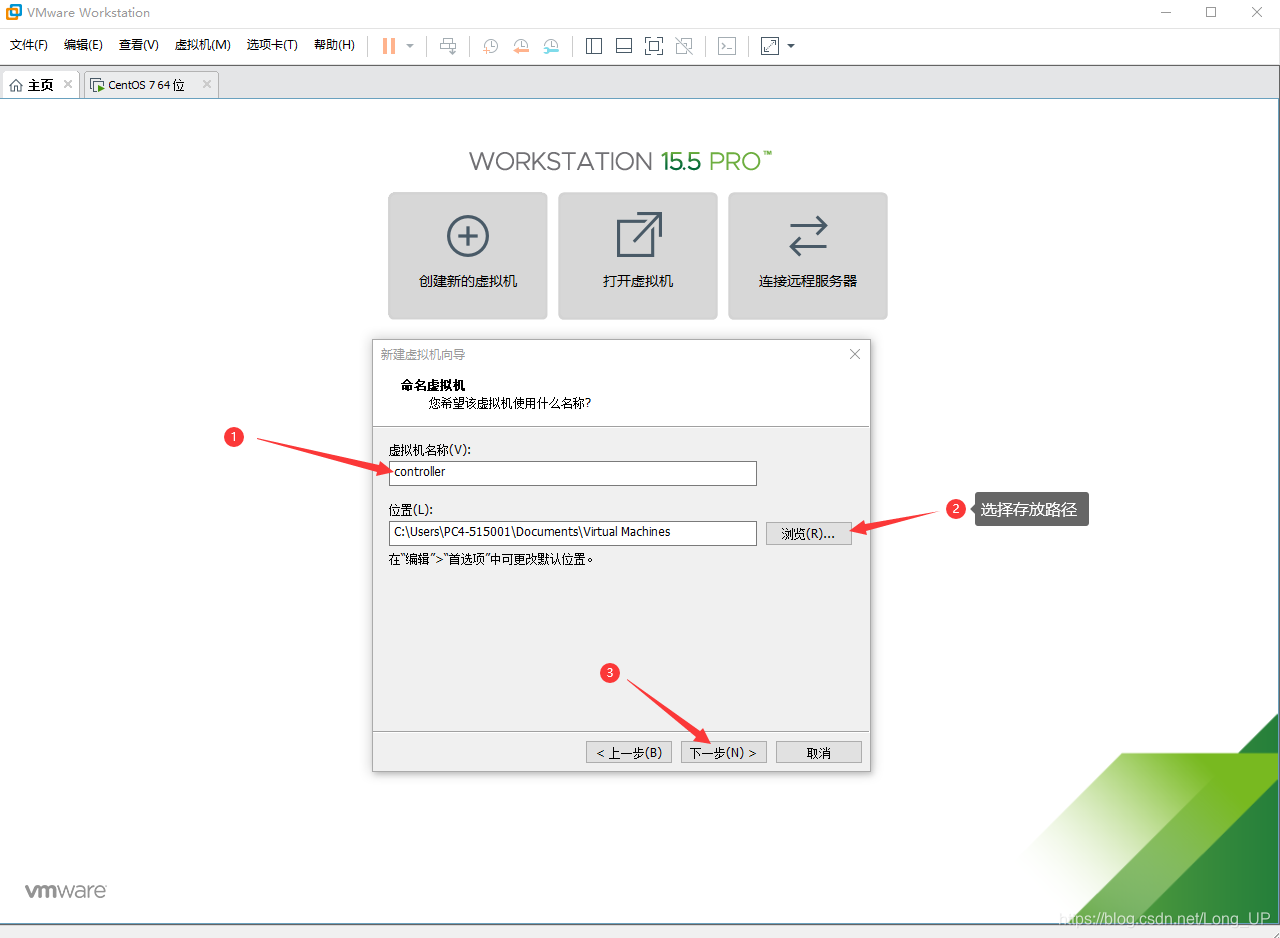Click the 取消 button in wizard
Image resolution: width=1280 pixels, height=938 pixels.
click(x=819, y=752)
